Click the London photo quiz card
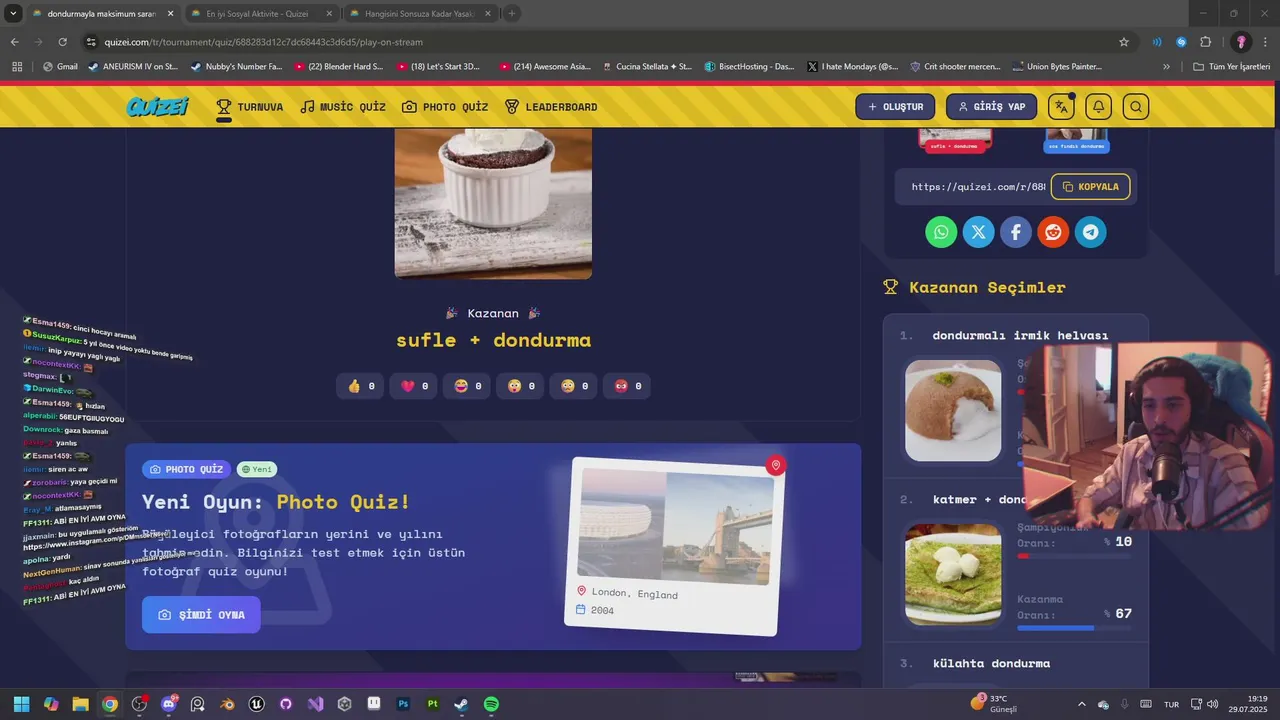Viewport: 1280px width, 720px height. coord(675,546)
